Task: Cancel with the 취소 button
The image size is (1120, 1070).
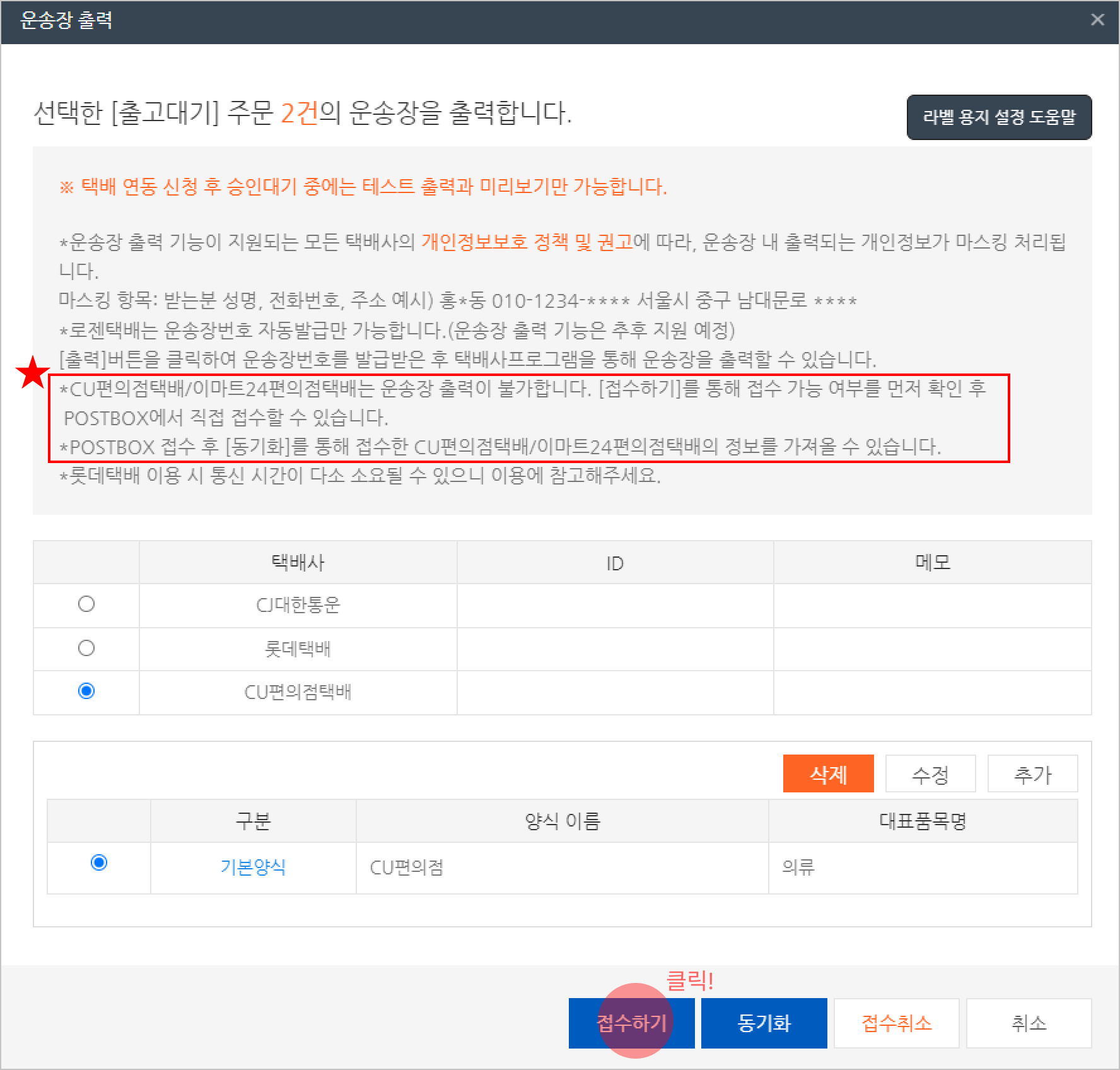Action: 1029,1023
